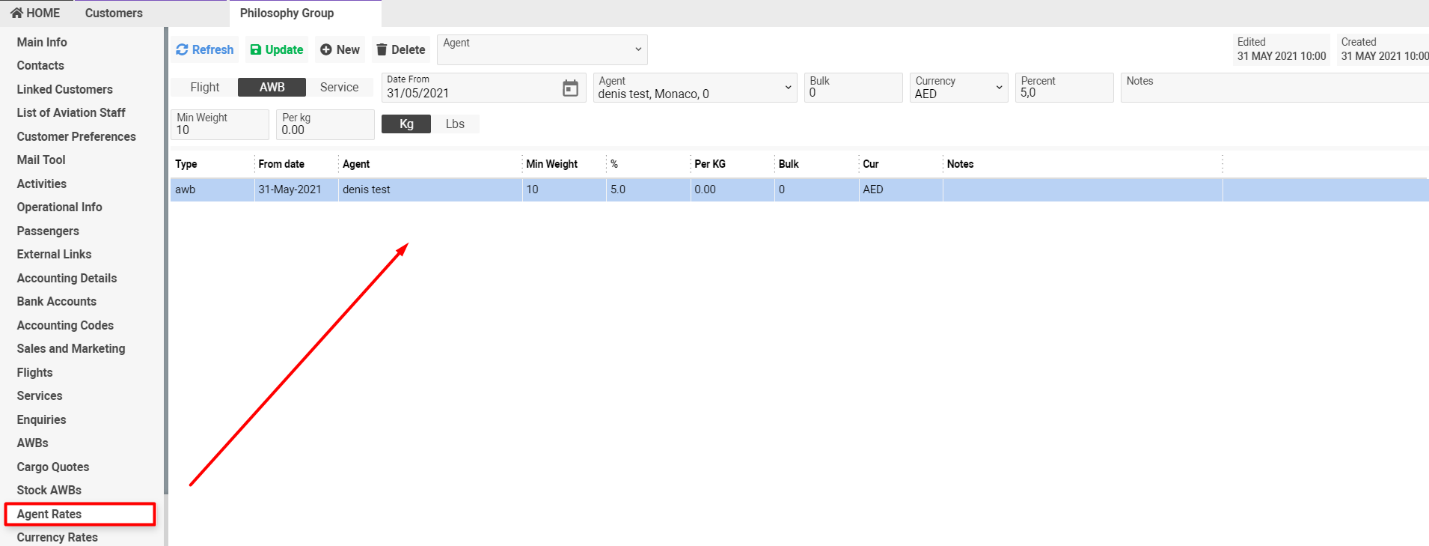Open Services section in sidebar
This screenshot has height=546, width=1429.
[40, 396]
